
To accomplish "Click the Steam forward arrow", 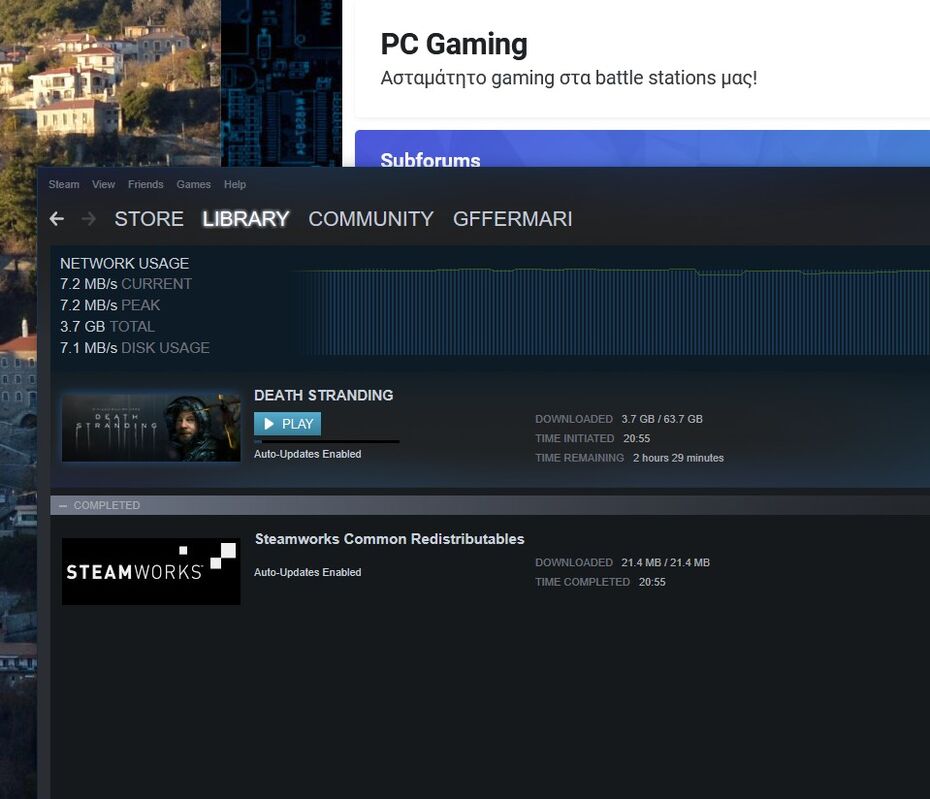I will (x=88, y=219).
